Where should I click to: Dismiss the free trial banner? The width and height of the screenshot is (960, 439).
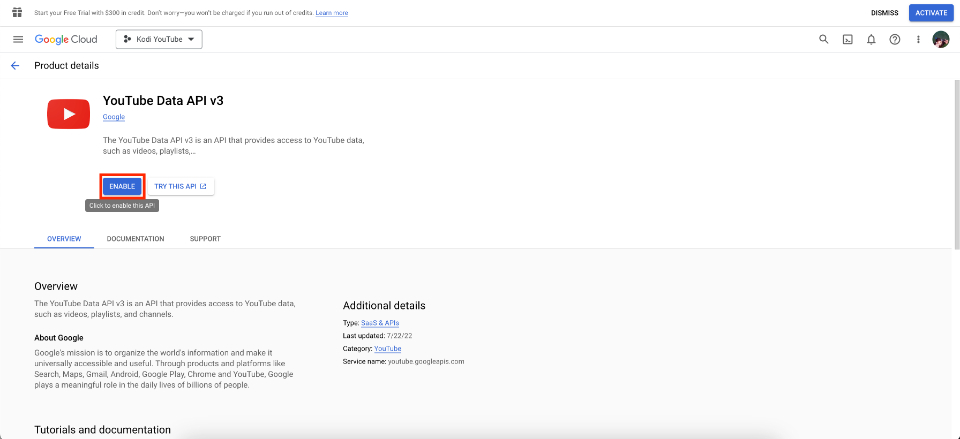click(884, 13)
